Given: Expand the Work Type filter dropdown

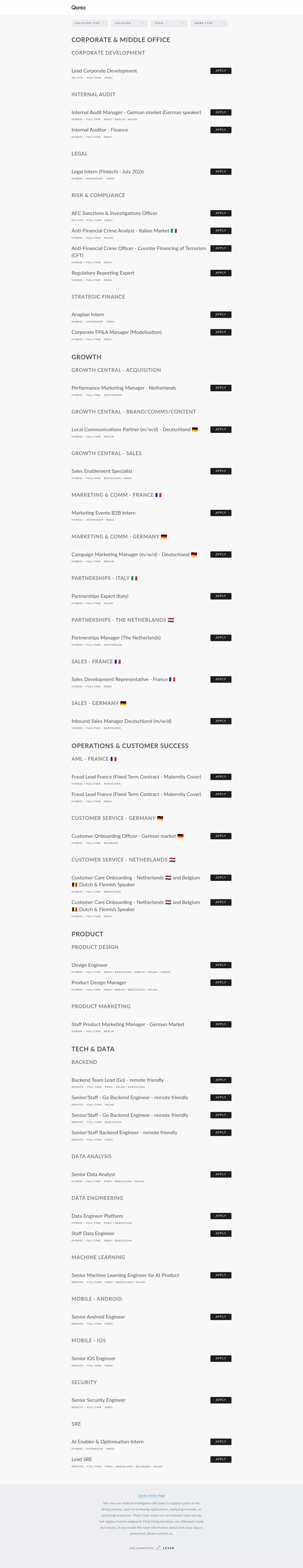Looking at the screenshot, I should (209, 23).
